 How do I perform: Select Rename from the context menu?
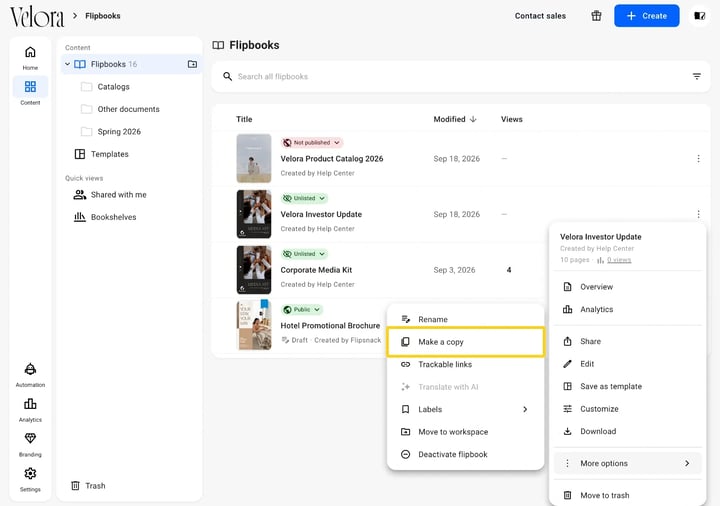(466, 320)
